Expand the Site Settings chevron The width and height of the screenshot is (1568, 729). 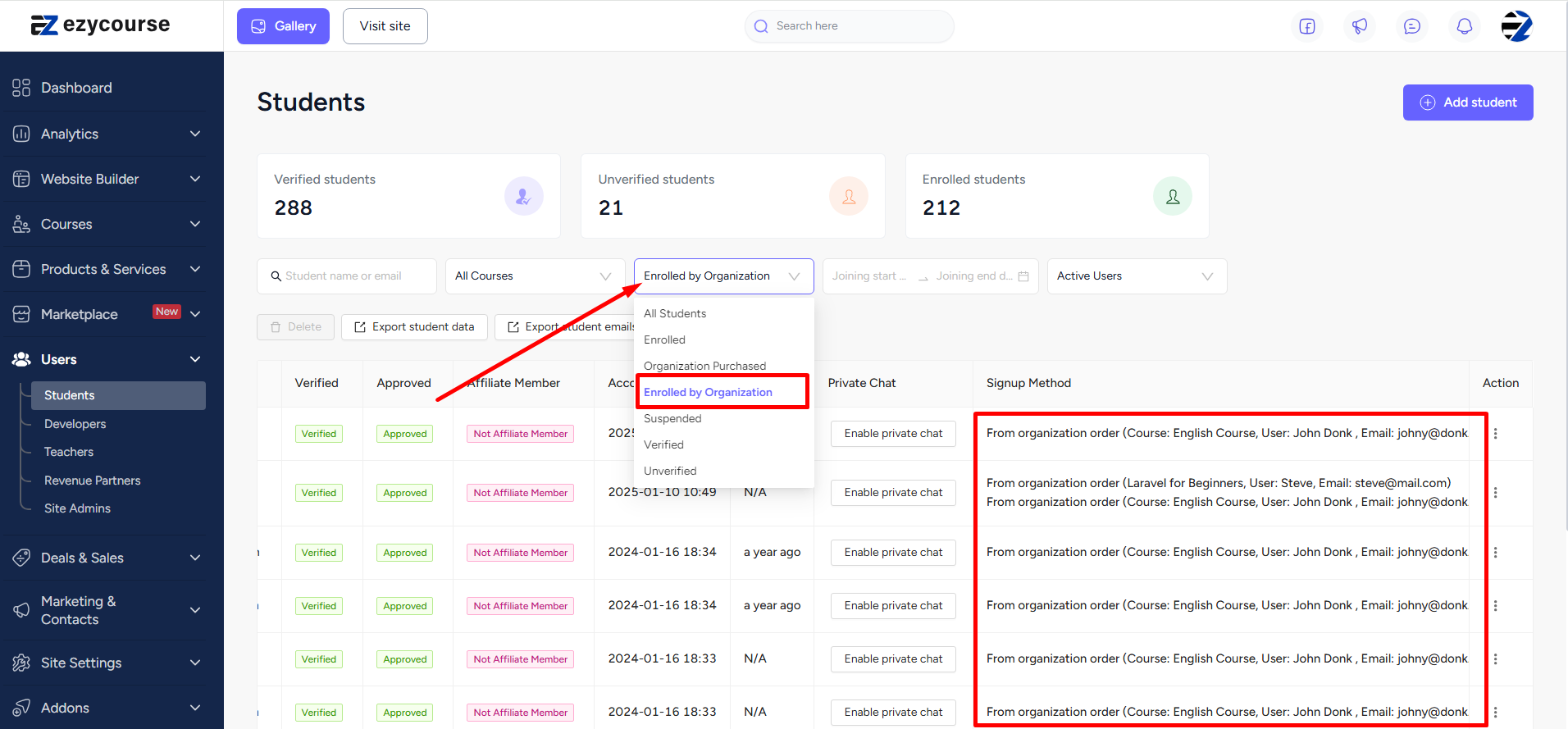(x=195, y=663)
